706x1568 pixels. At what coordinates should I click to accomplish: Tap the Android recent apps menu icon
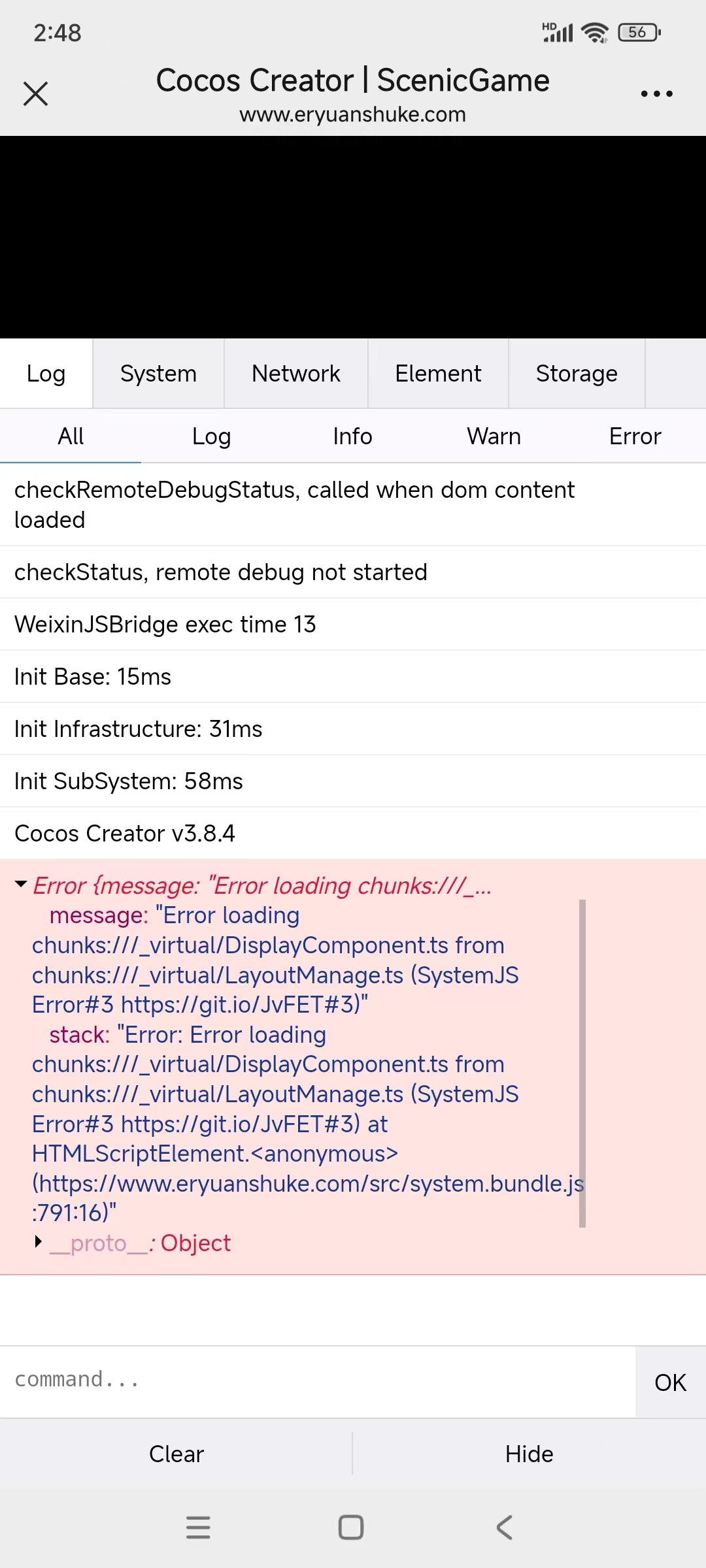tap(198, 1527)
